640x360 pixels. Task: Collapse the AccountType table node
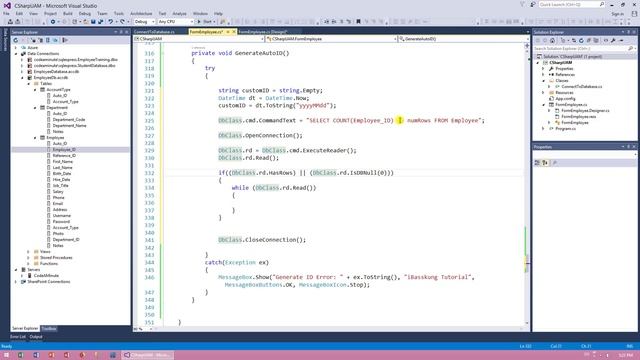(35, 89)
